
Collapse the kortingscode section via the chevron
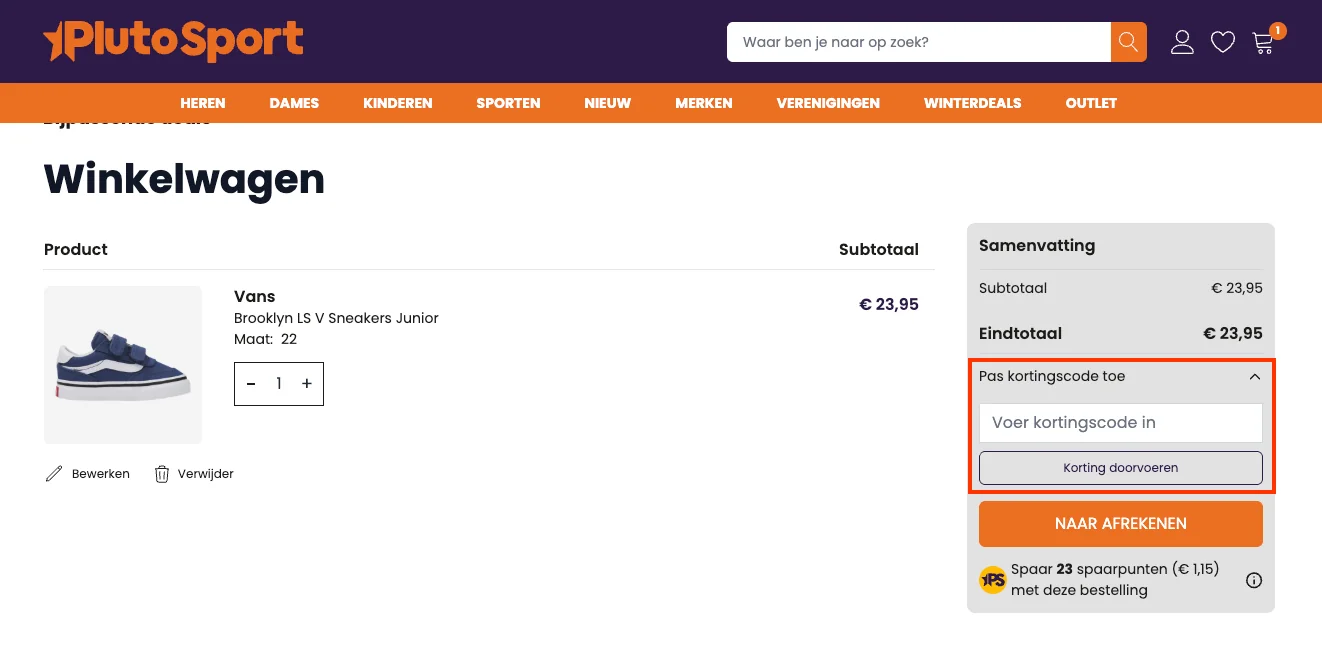[1254, 376]
